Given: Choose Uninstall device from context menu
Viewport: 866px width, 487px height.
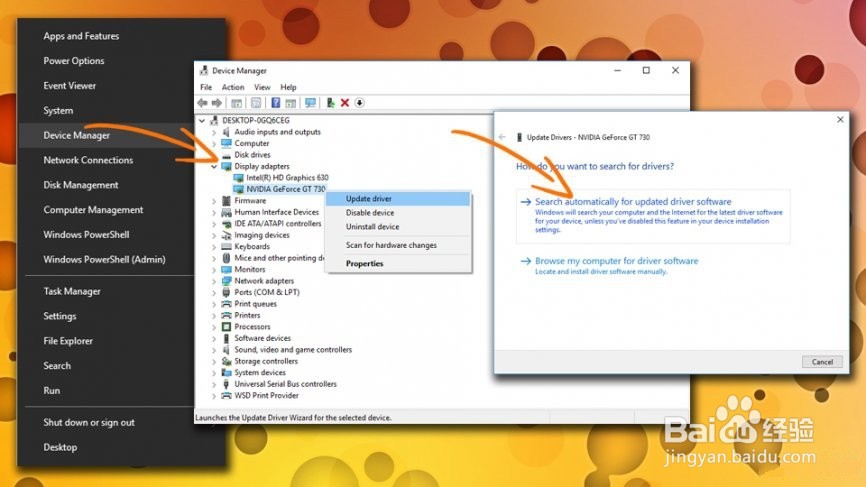Looking at the screenshot, I should (x=398, y=227).
